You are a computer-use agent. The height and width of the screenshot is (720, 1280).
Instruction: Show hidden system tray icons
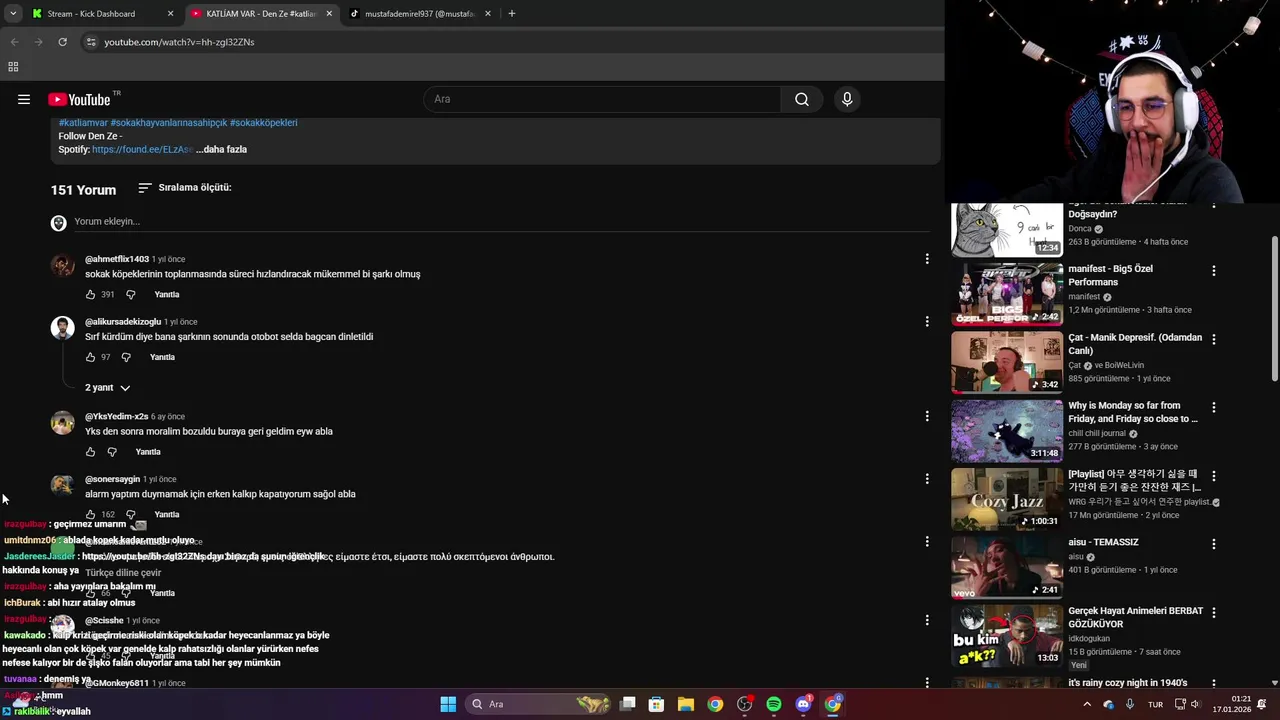point(1087,704)
